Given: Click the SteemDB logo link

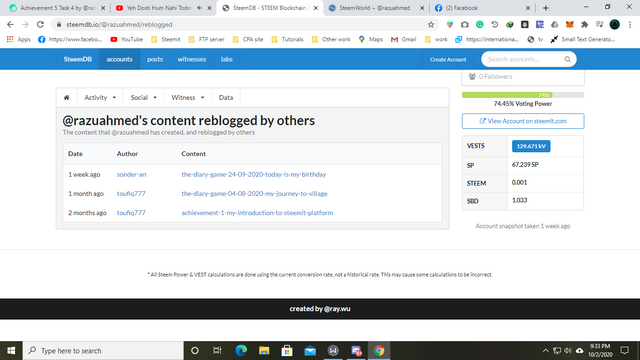Looking at the screenshot, I should click(x=78, y=59).
